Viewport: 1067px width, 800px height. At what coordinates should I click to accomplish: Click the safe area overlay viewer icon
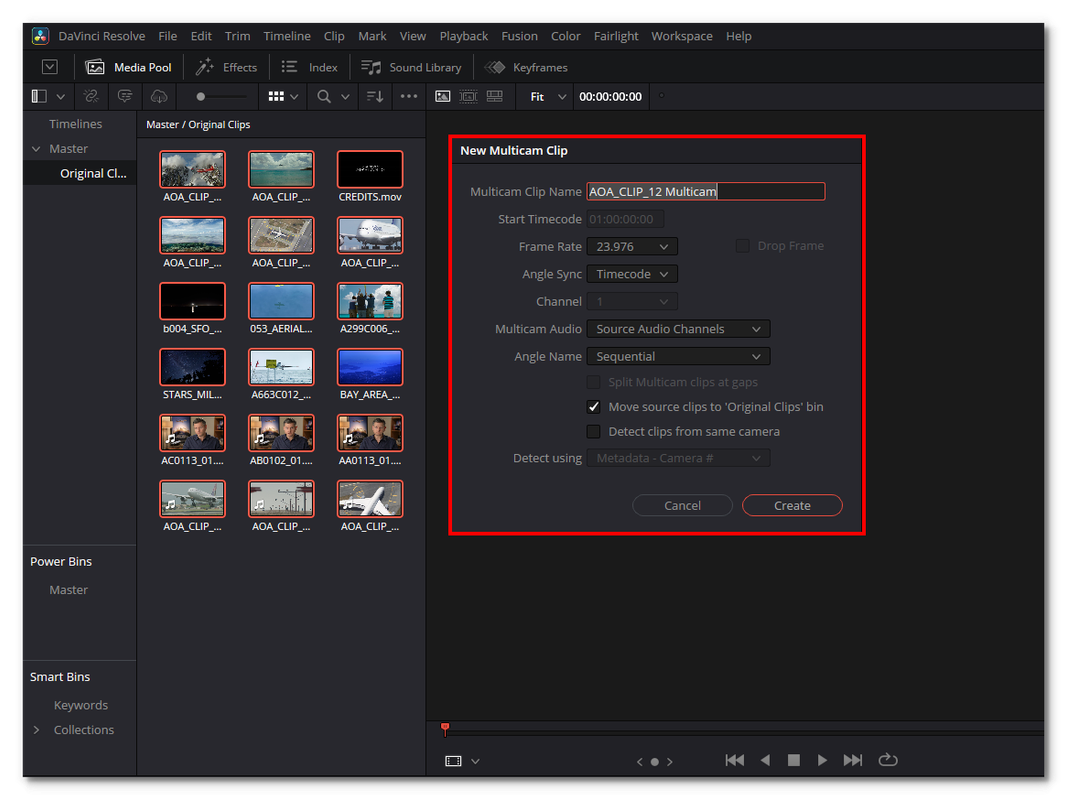[x=468, y=97]
